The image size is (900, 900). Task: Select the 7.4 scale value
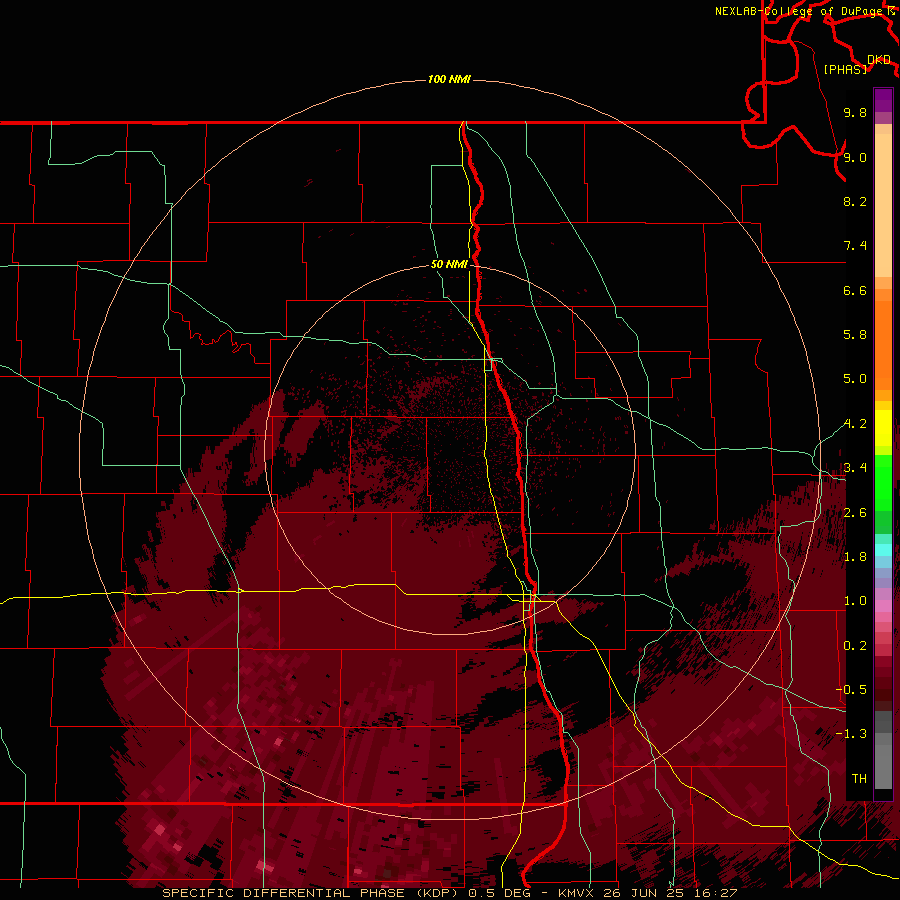855,246
